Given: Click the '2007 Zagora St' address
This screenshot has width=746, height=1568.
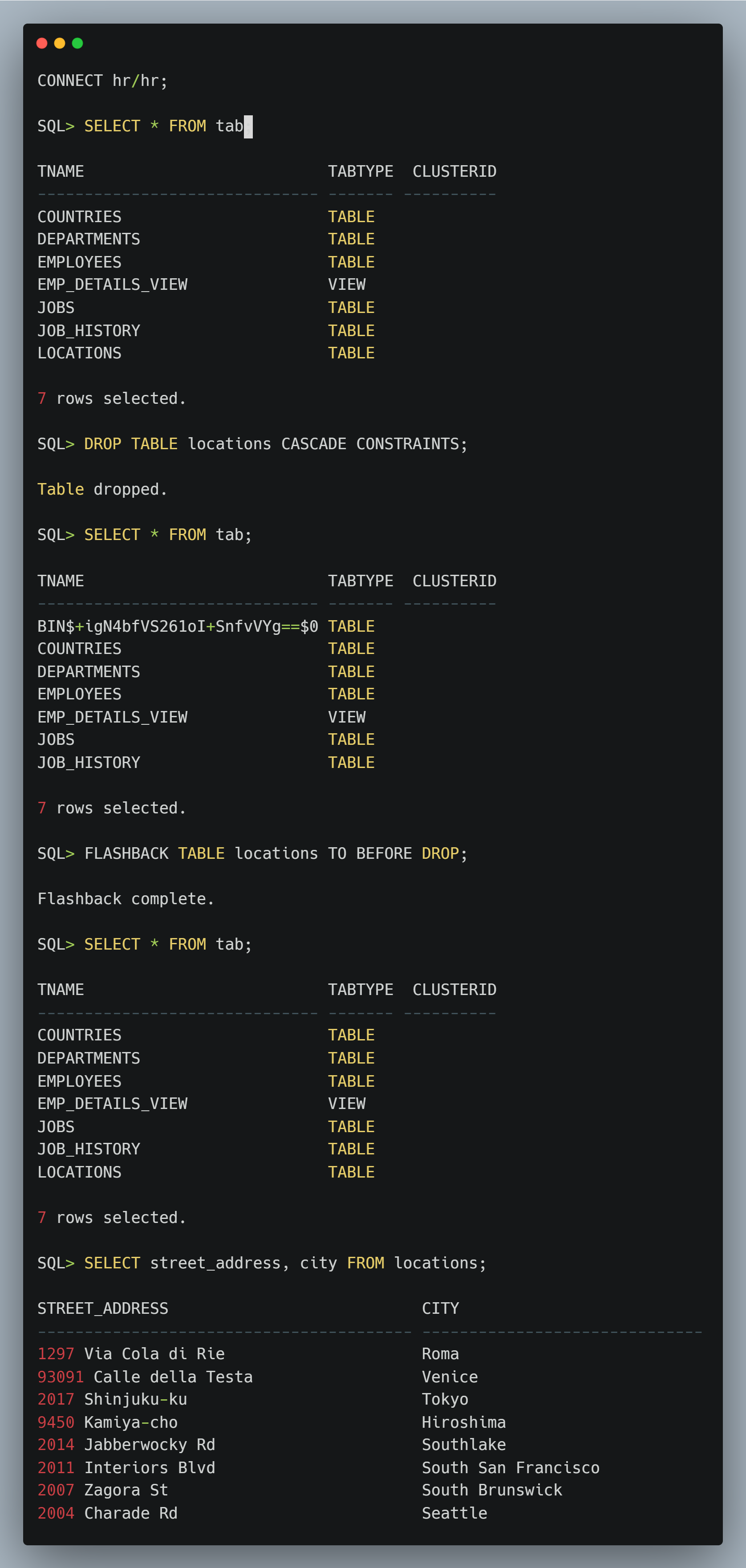Looking at the screenshot, I should (x=103, y=1490).
